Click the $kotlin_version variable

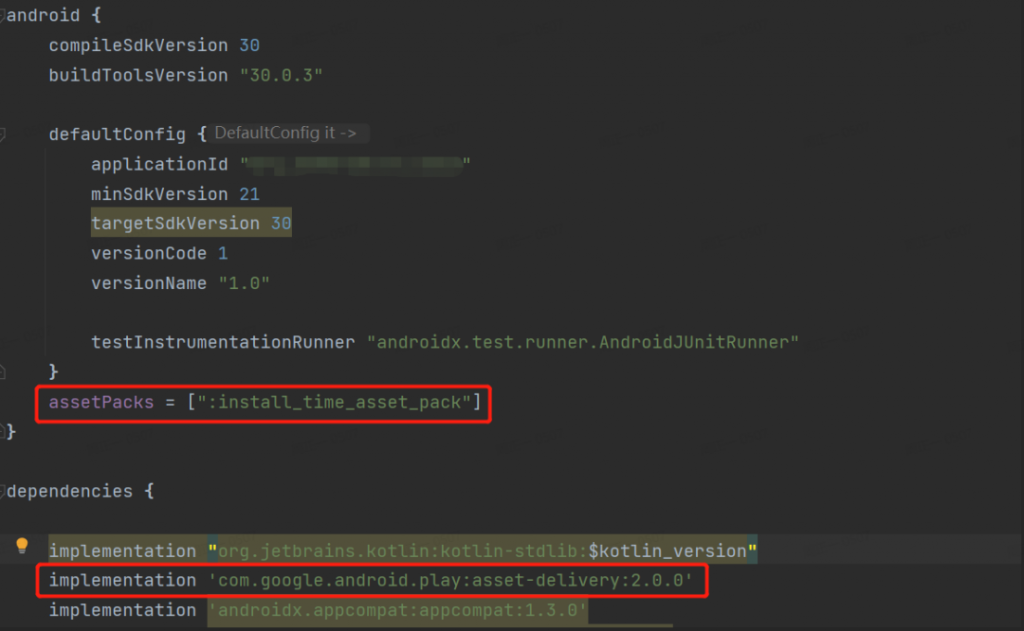point(667,551)
